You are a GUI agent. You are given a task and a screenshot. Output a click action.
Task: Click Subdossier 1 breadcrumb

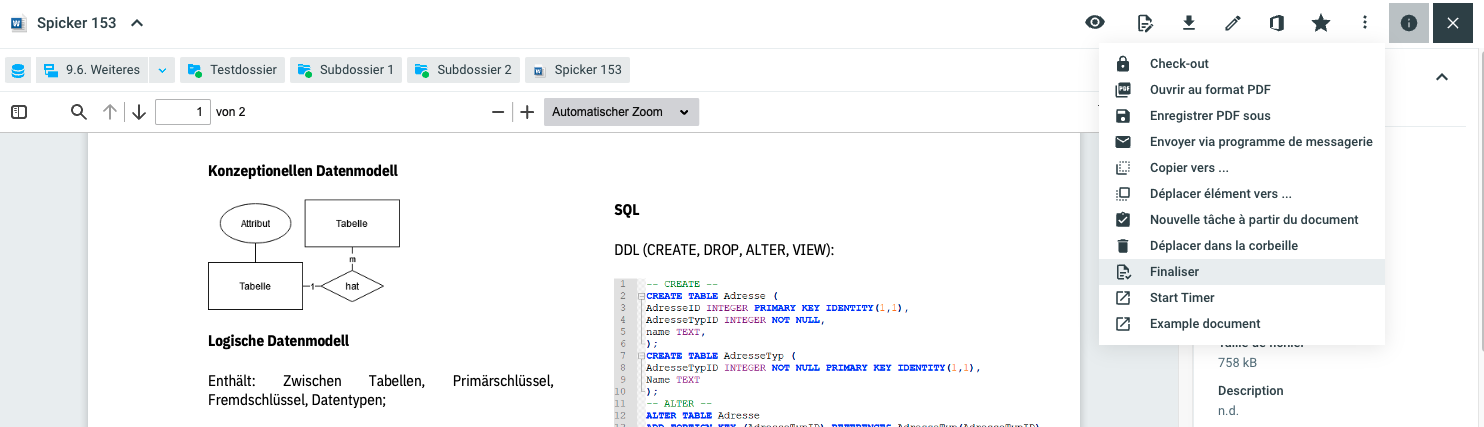click(x=346, y=70)
